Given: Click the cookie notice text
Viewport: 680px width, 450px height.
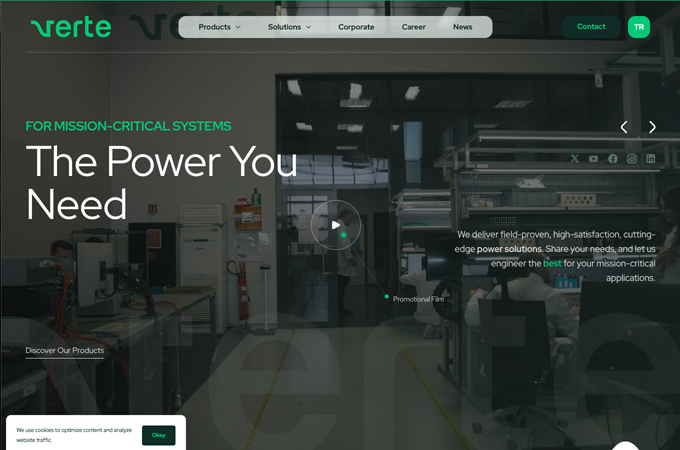Looking at the screenshot, I should point(74,435).
